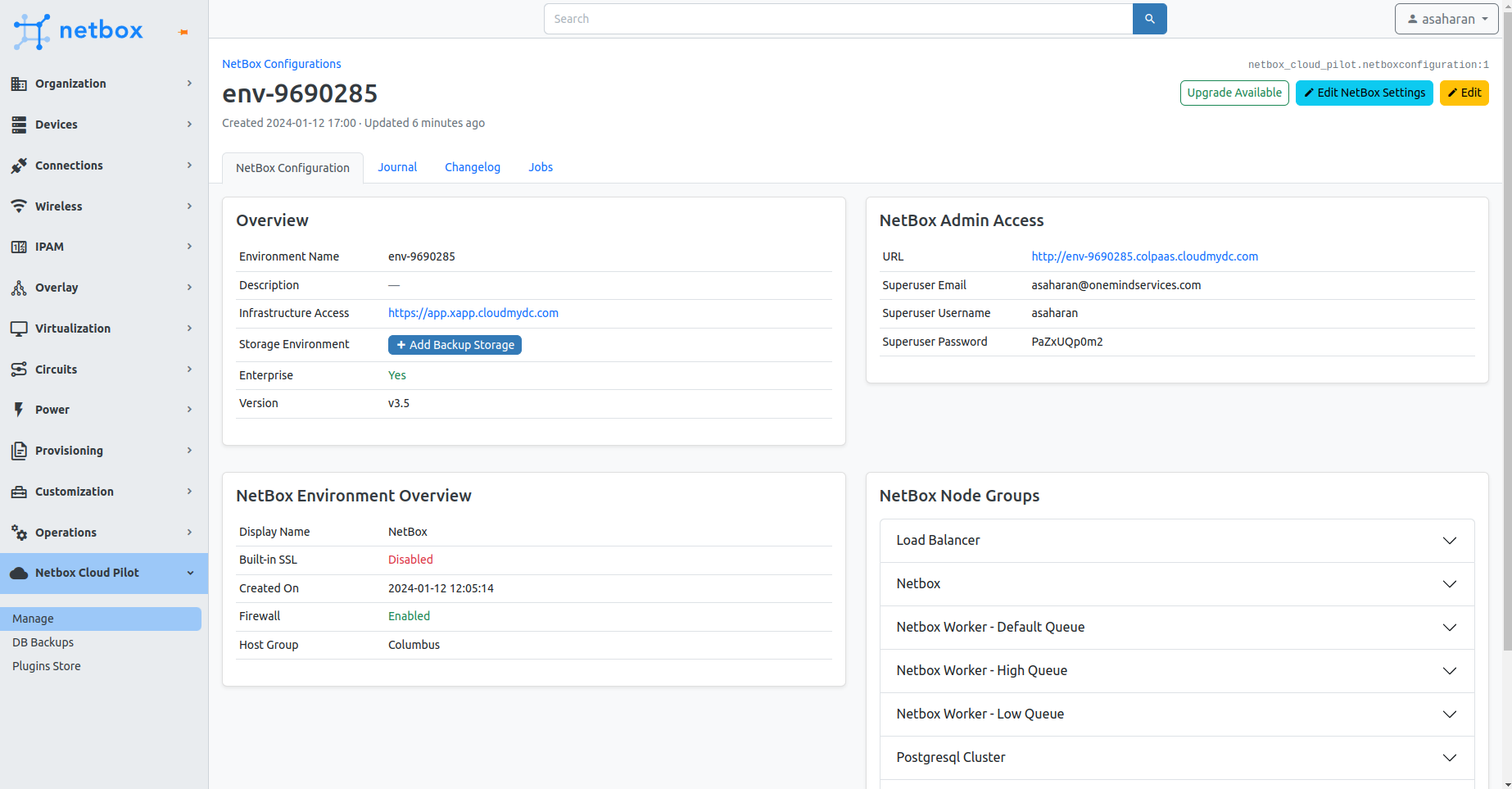The width and height of the screenshot is (1512, 789).
Task: Click the Customization toolbox icon
Action: tap(19, 492)
